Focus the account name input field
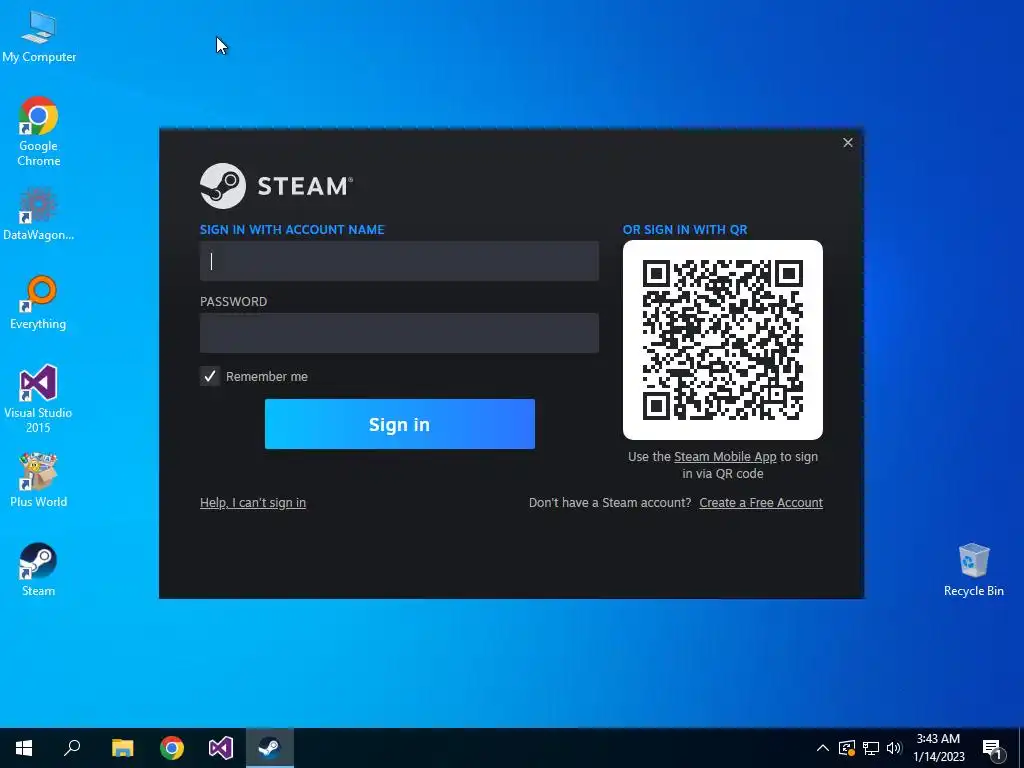 tap(399, 261)
